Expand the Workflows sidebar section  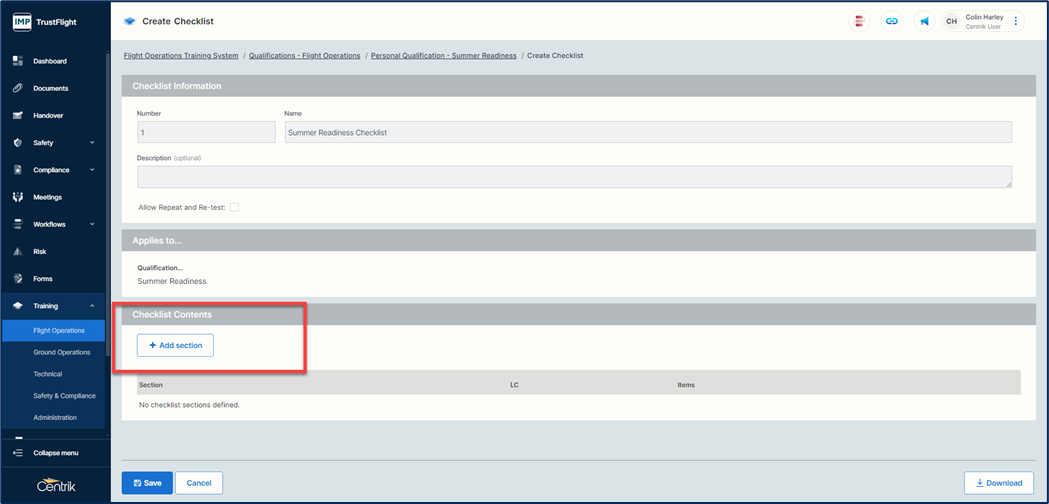[92, 224]
